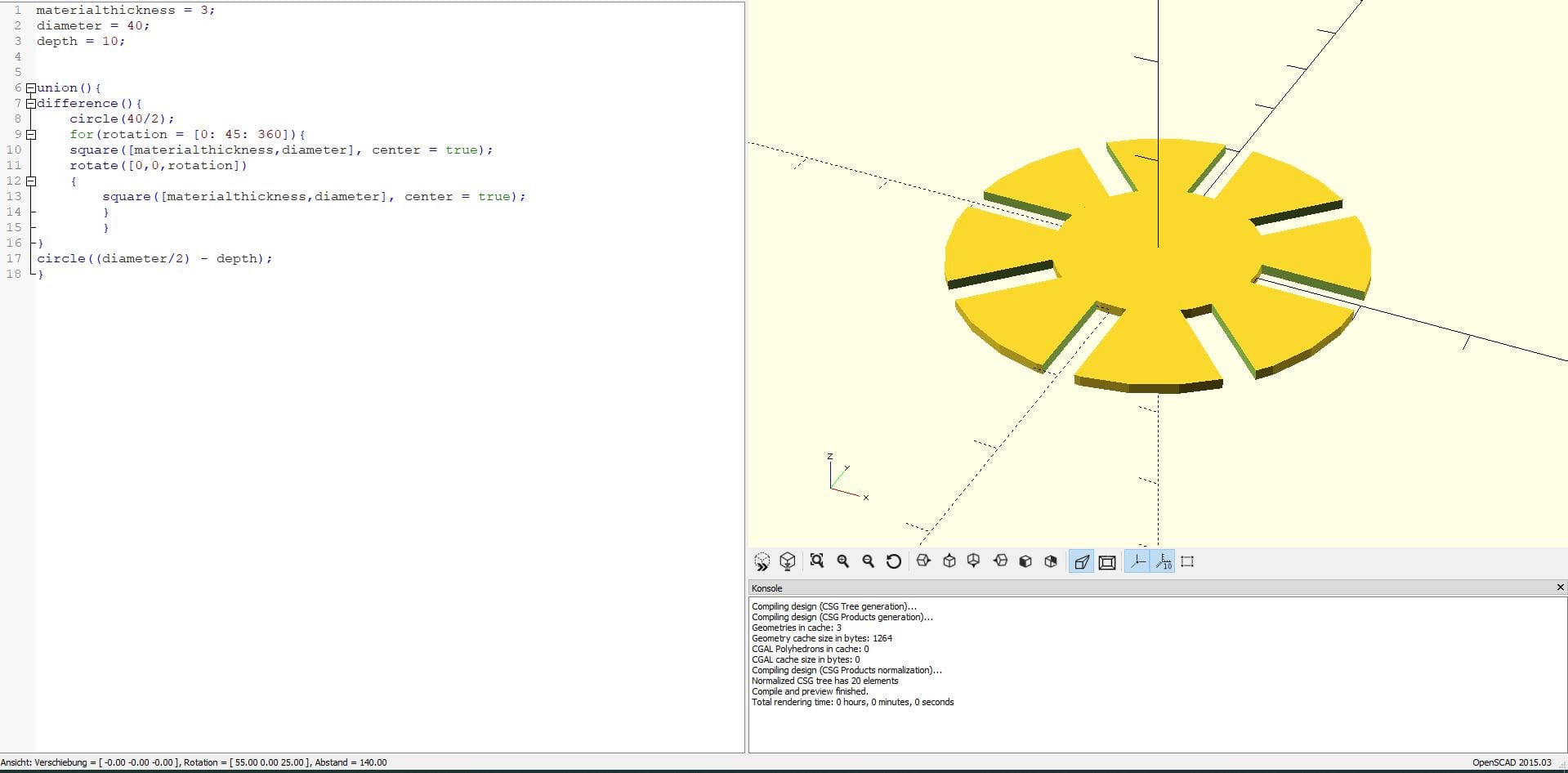The image size is (1568, 773).
Task: Click the 'OpenSCAD 2015.03' status text
Action: click(x=1512, y=762)
